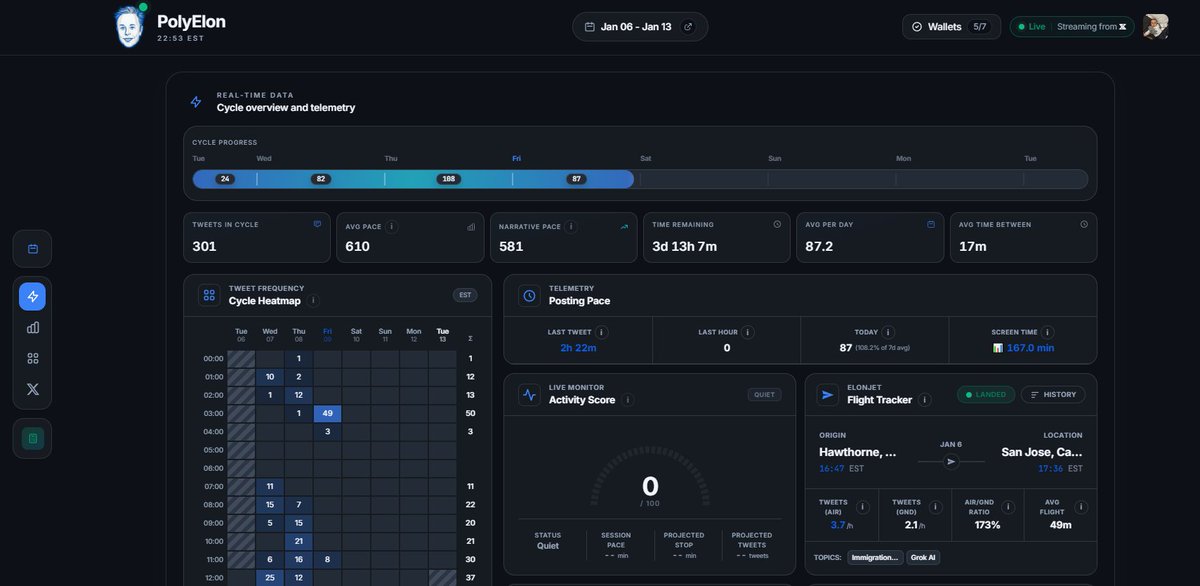Click the Grok AI topic chip
This screenshot has width=1200, height=586.
click(x=922, y=556)
